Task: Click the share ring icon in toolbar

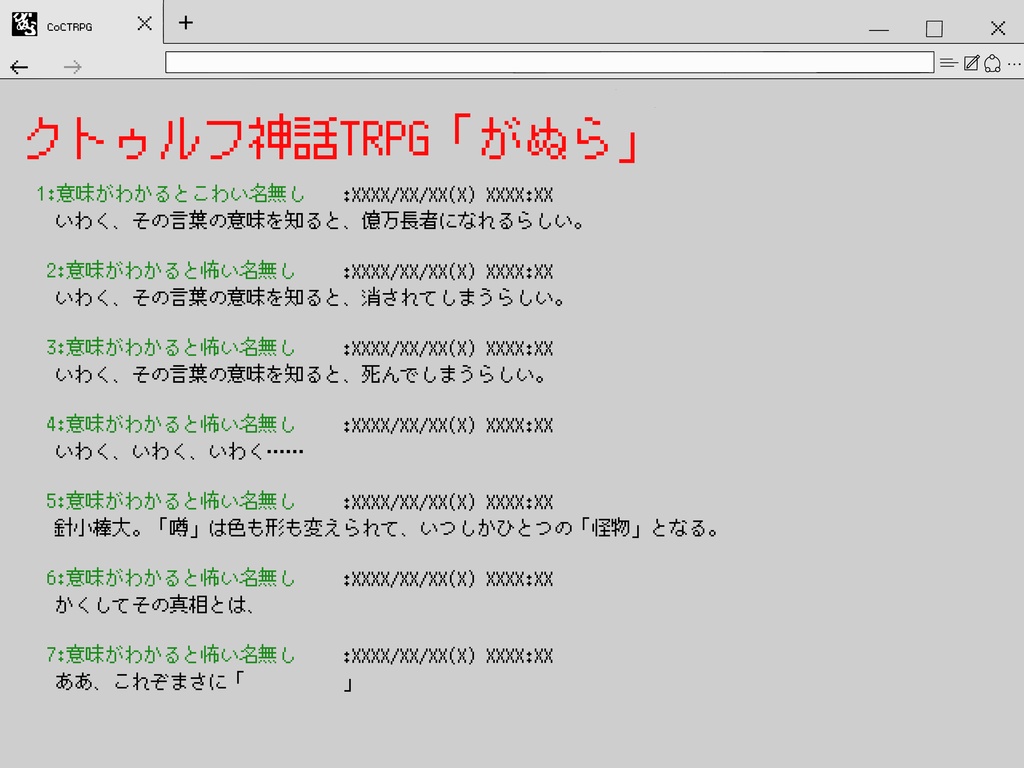Action: tap(993, 63)
